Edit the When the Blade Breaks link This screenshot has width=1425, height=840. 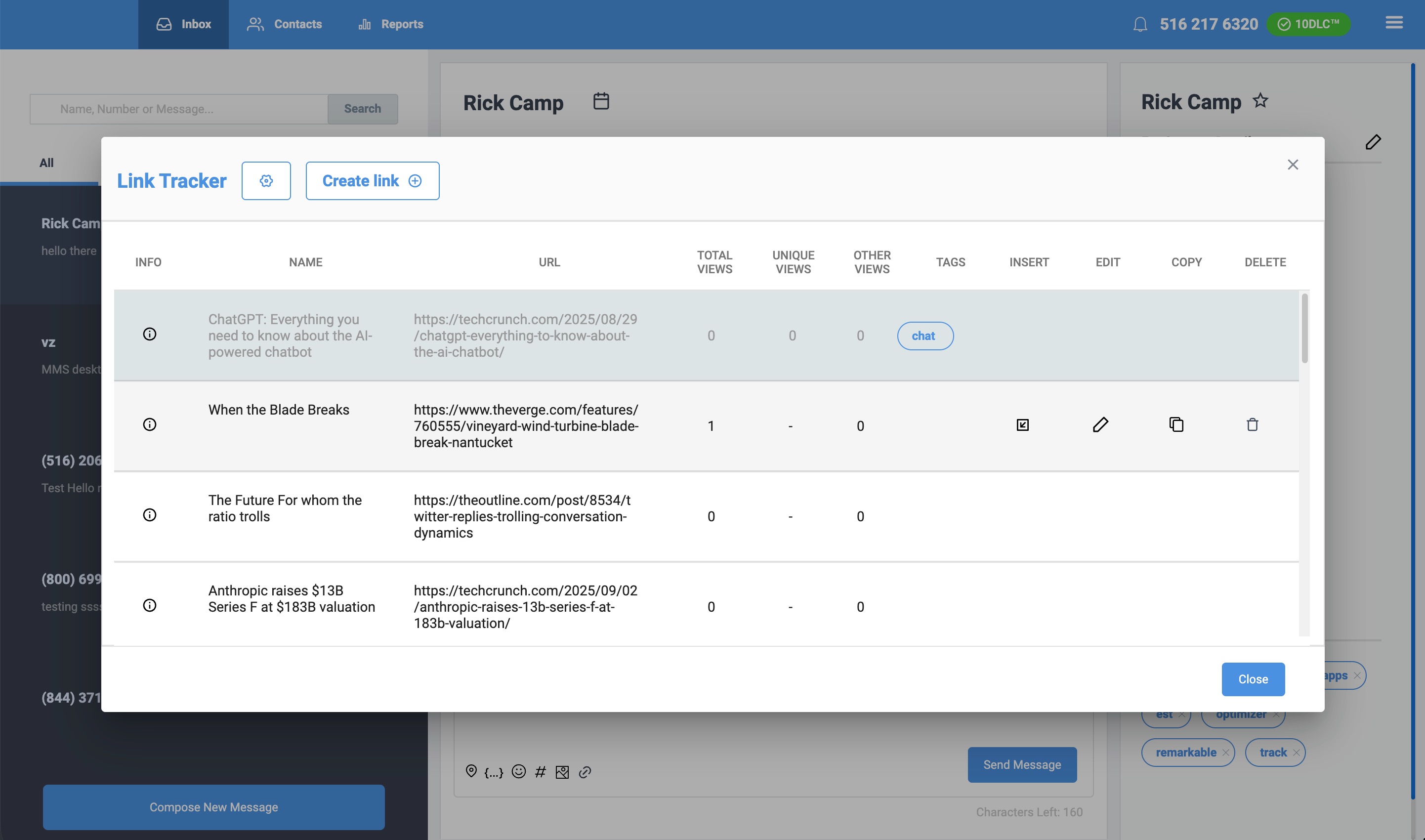(x=1101, y=424)
